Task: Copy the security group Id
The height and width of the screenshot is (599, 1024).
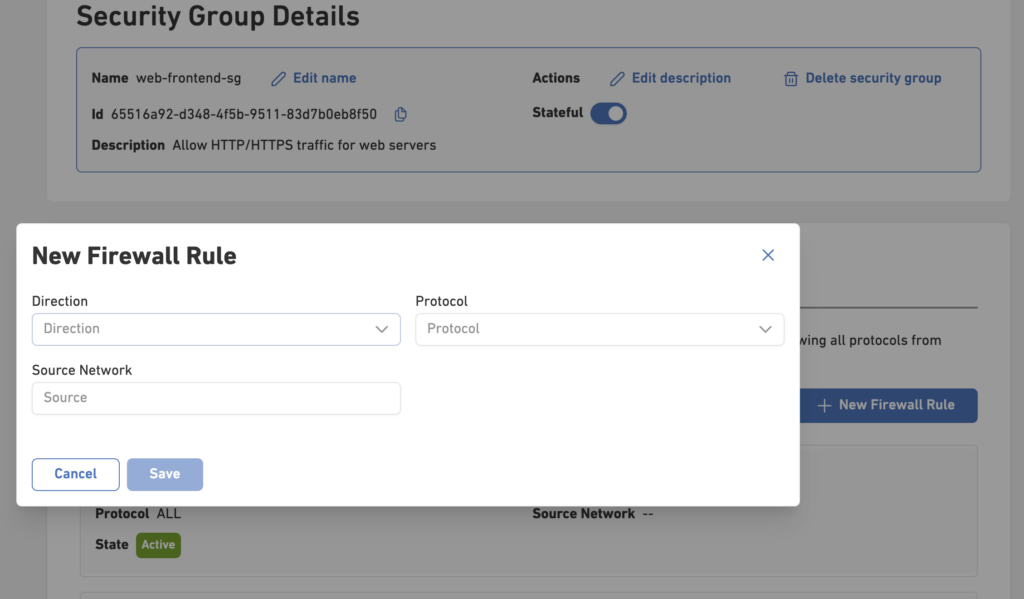Action: (400, 114)
